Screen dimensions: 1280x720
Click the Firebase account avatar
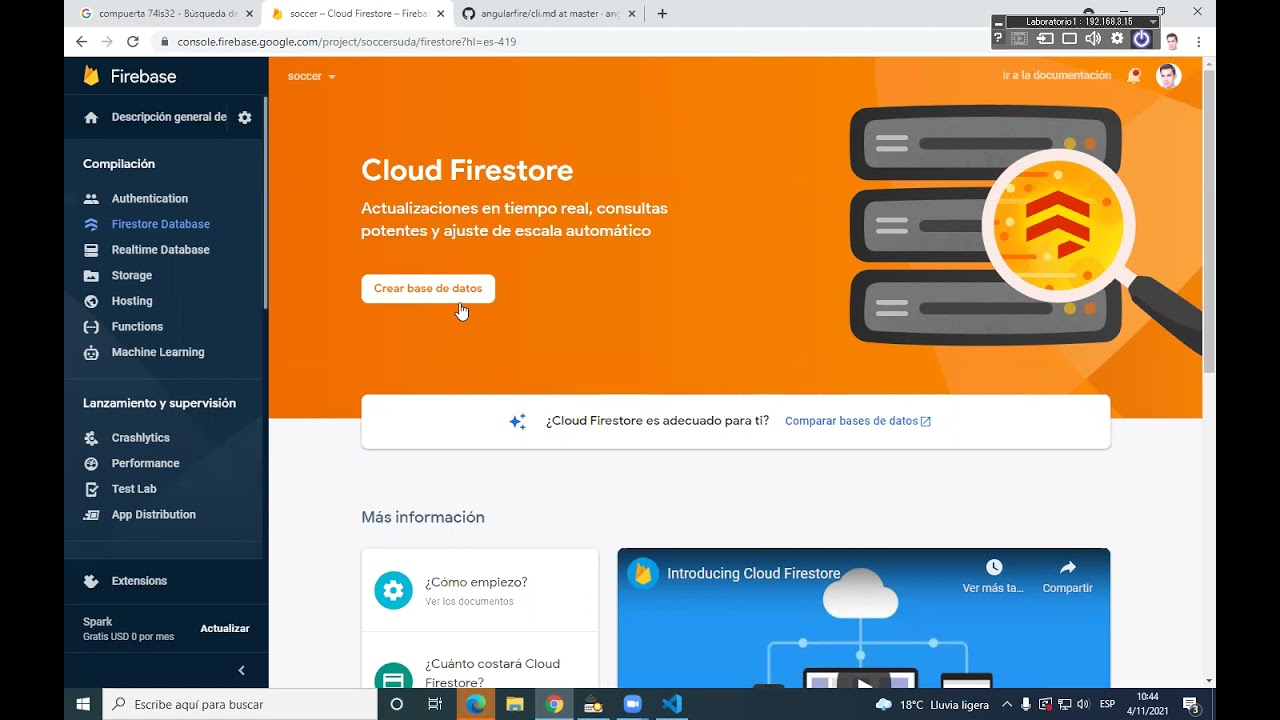point(1169,76)
